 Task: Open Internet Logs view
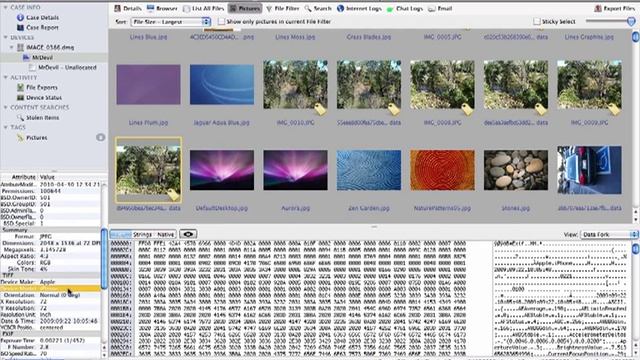[x=359, y=8]
